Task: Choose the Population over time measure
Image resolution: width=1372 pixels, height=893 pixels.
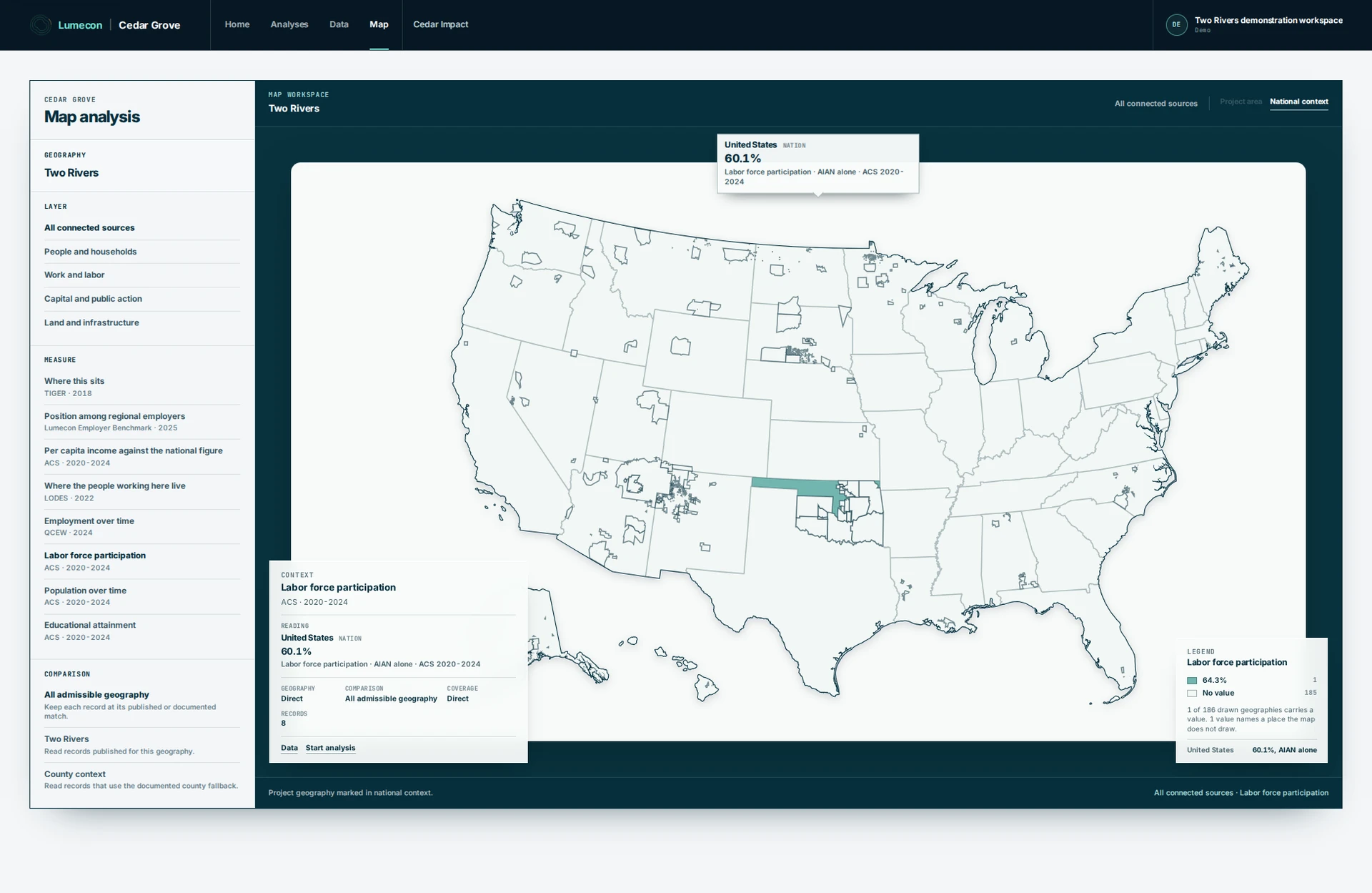Action: [141, 596]
